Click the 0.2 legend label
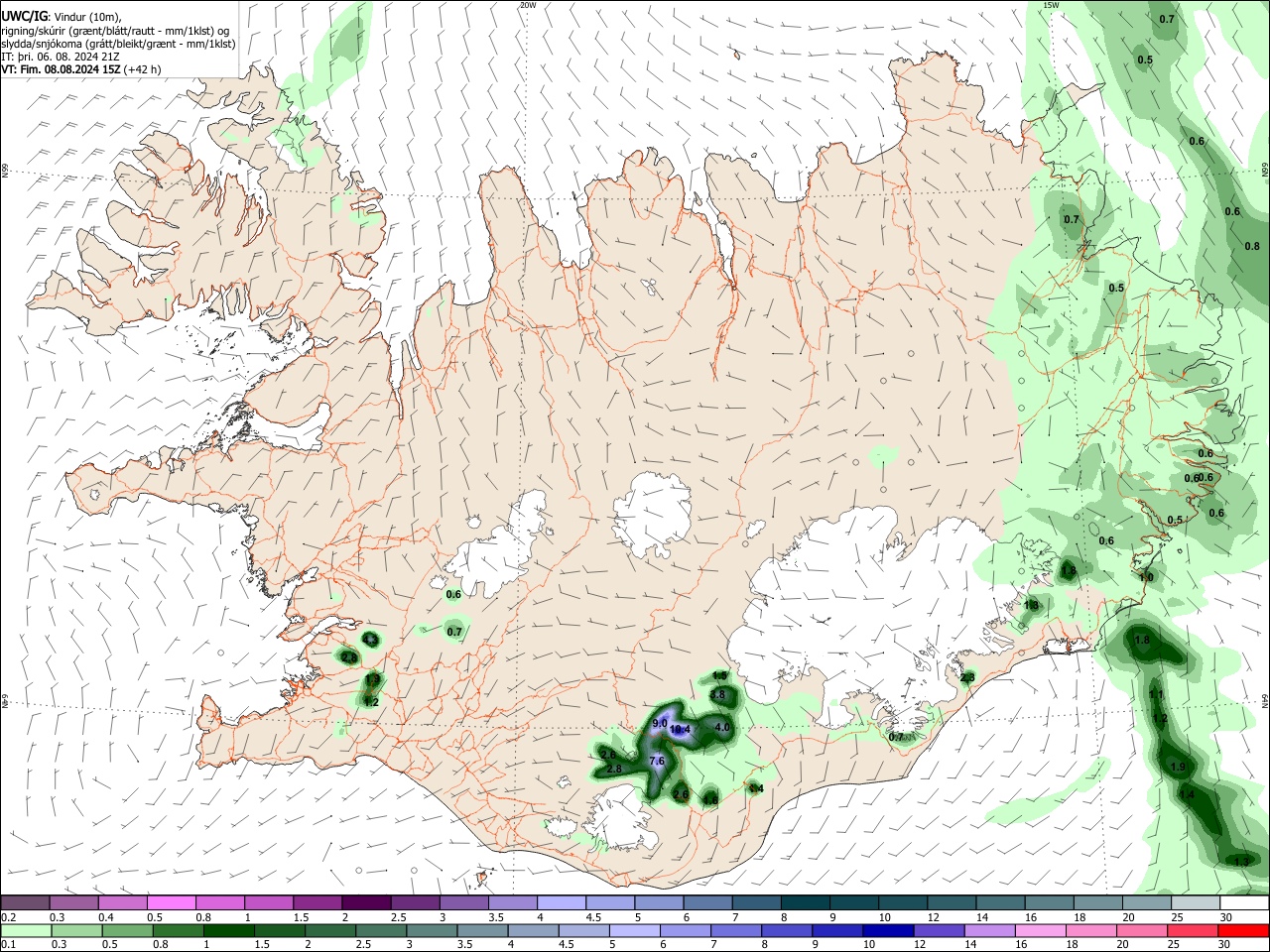Viewport: 1270px width, 952px height. [x=8, y=917]
